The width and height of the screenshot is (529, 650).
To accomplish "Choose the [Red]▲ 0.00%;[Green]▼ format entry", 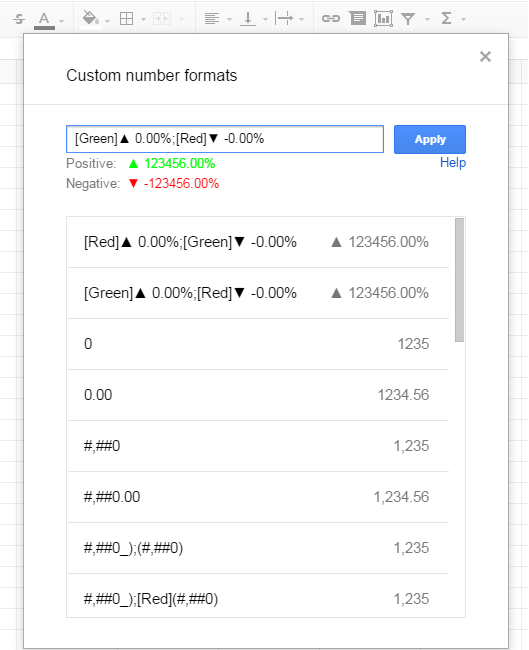I will pyautogui.click(x=258, y=242).
